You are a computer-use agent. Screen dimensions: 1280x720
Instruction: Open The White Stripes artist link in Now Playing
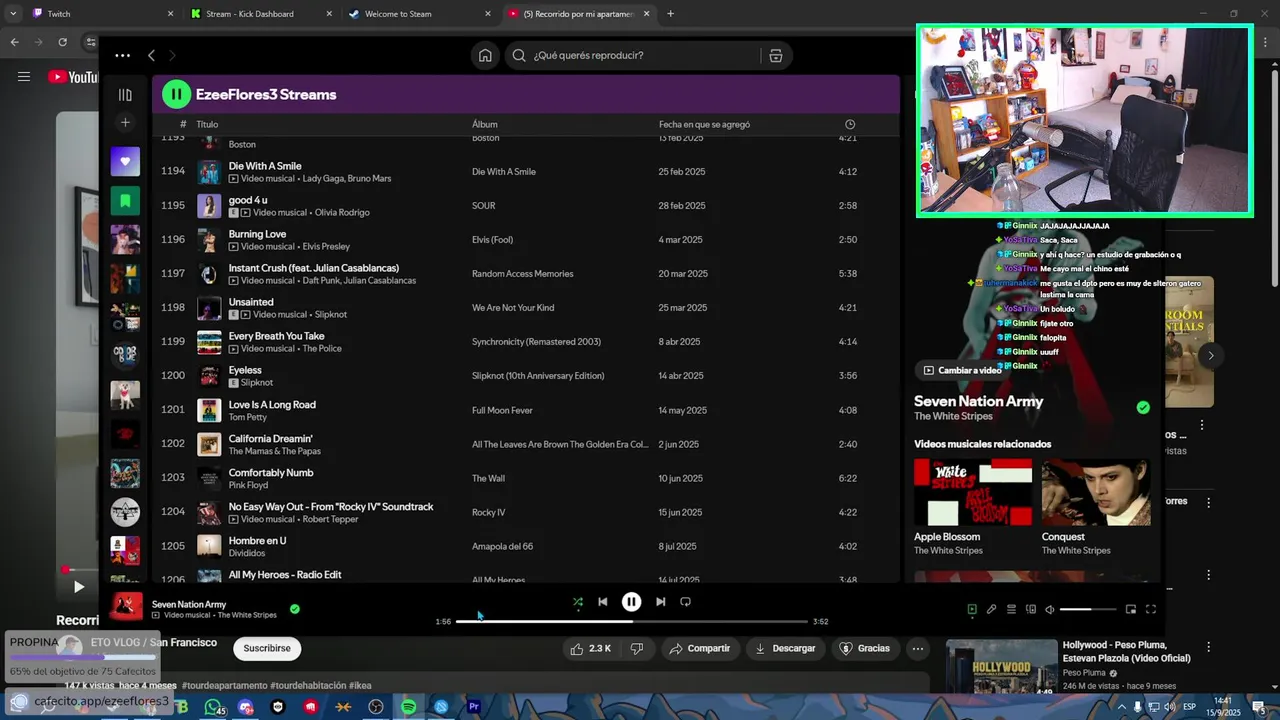pos(953,416)
